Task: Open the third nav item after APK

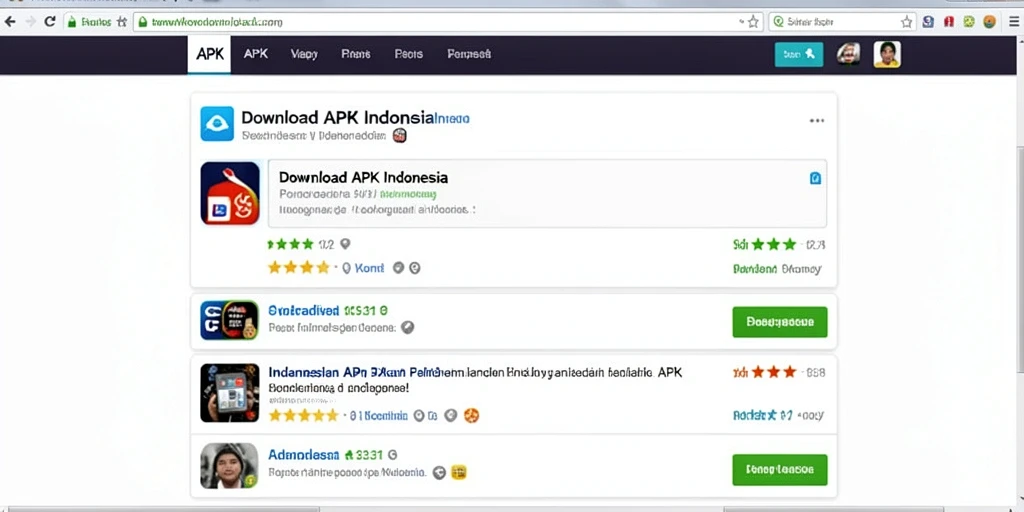Action: pos(304,54)
